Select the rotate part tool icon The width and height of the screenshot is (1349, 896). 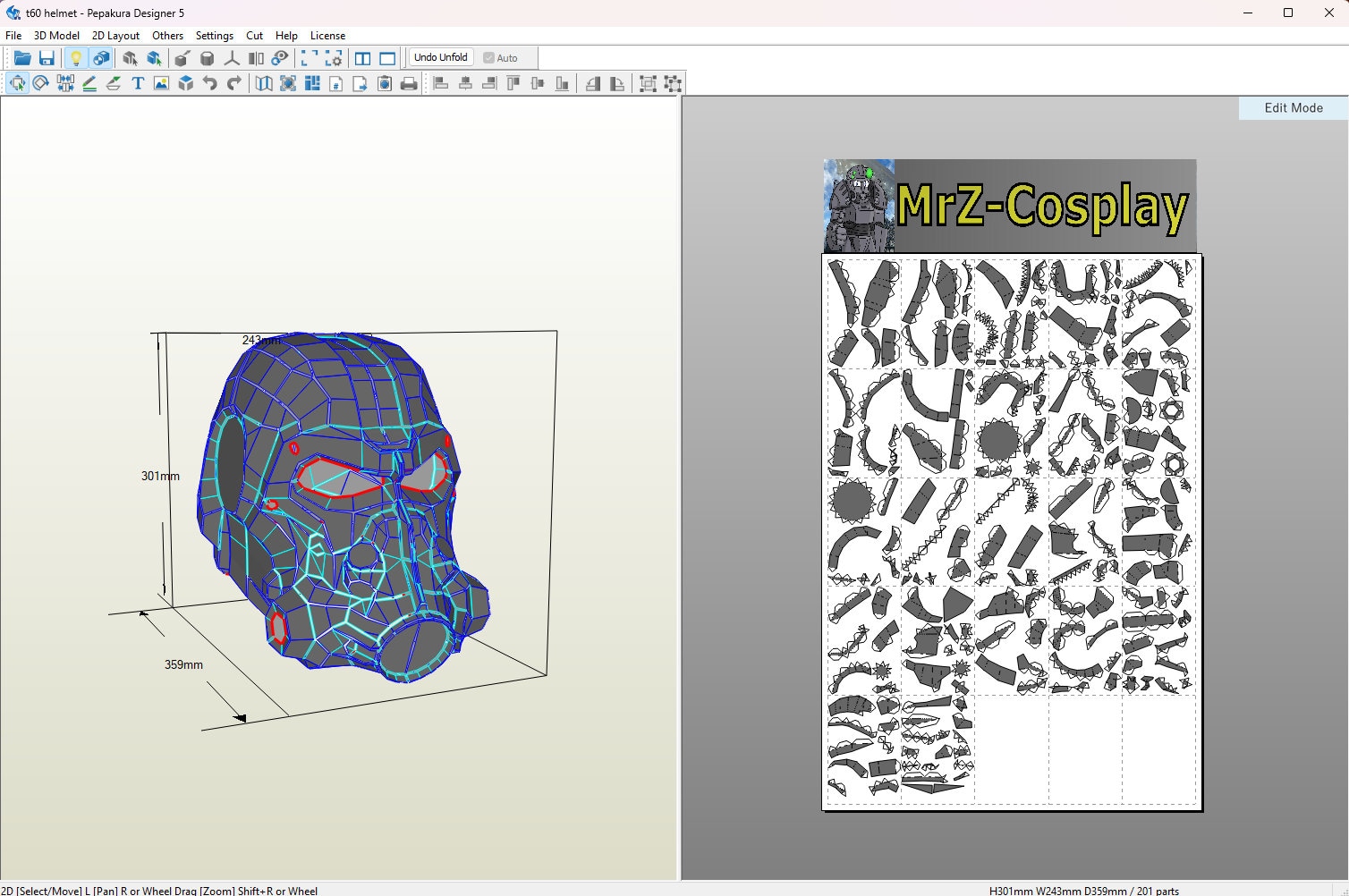(41, 83)
